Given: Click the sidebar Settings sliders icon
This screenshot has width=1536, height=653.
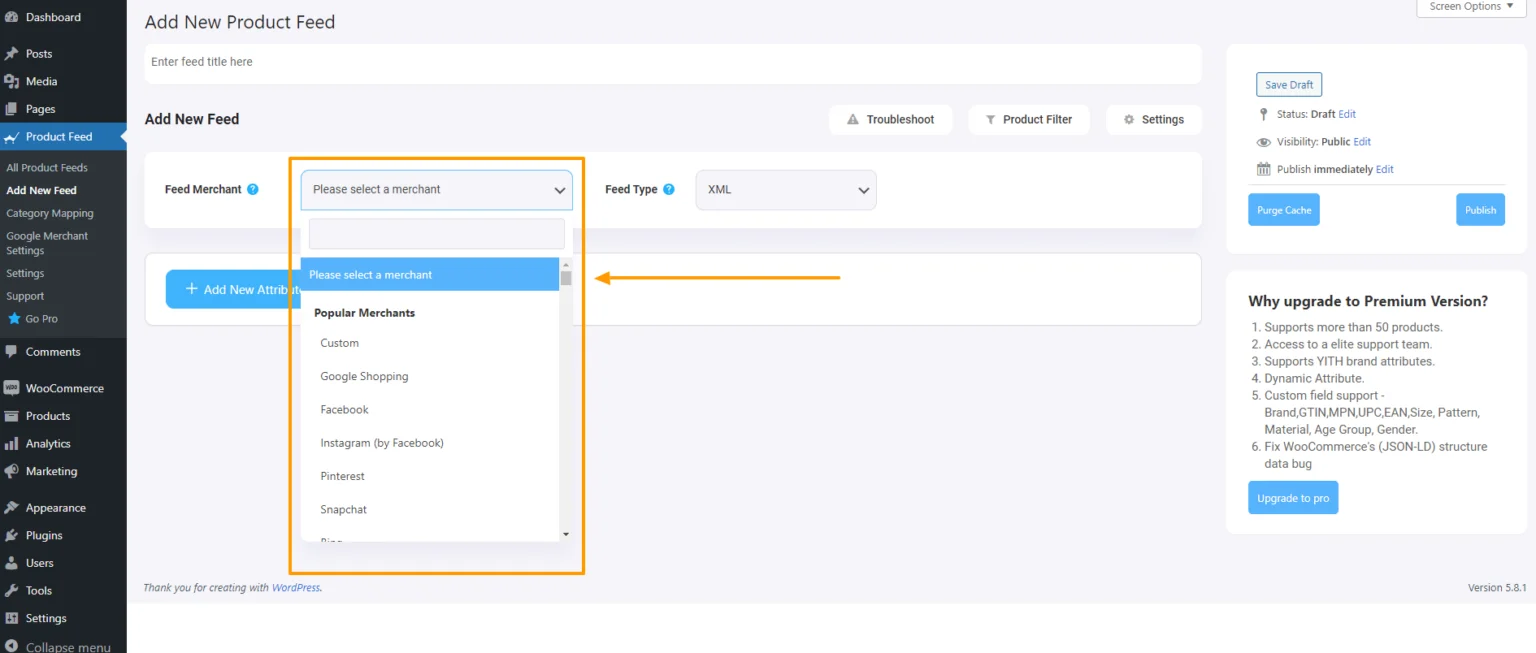Looking at the screenshot, I should (x=12, y=618).
